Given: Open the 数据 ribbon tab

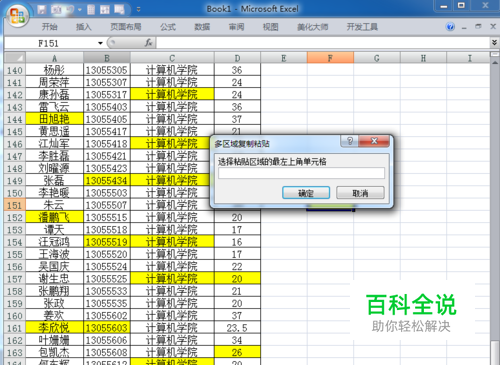Looking at the screenshot, I should [202, 27].
